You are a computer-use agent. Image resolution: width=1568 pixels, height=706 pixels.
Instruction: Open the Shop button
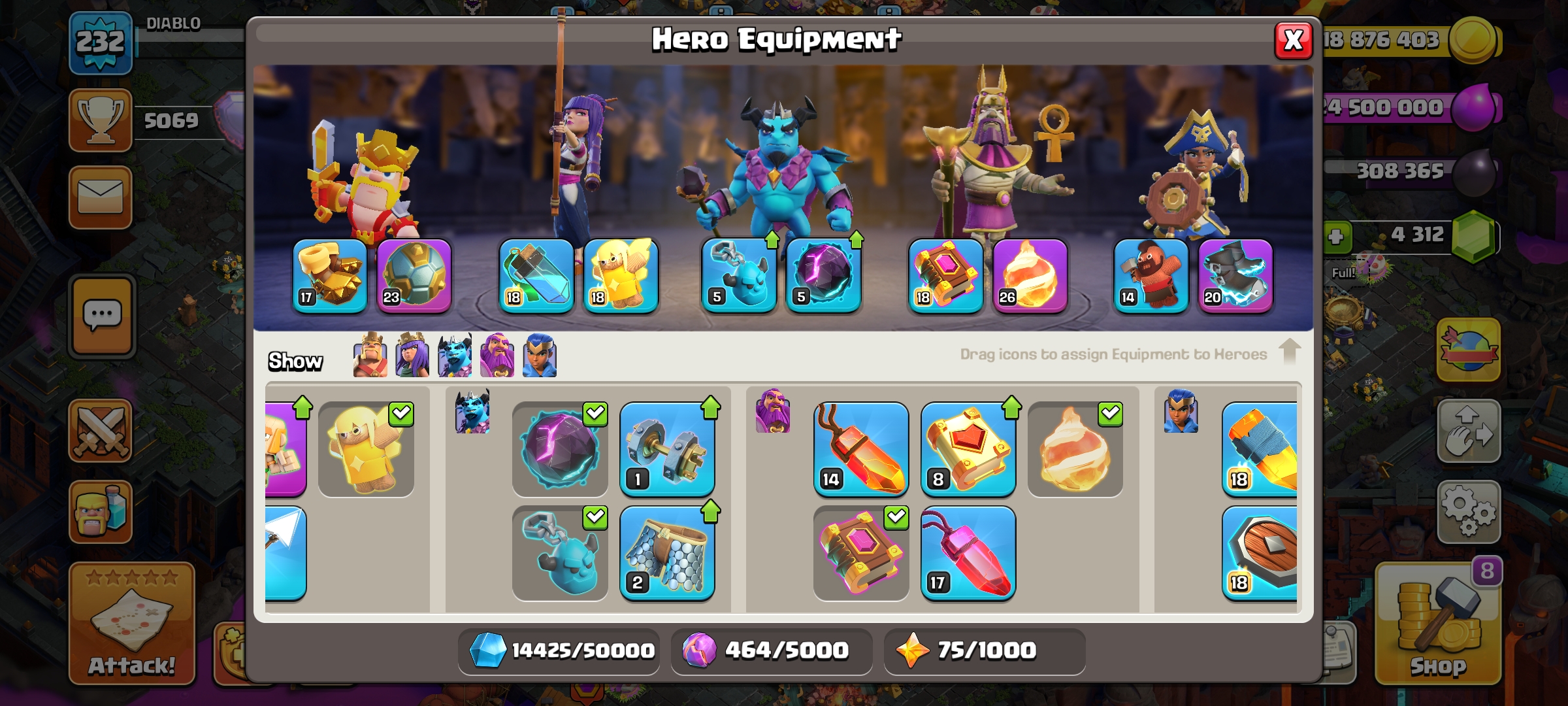click(x=1438, y=623)
